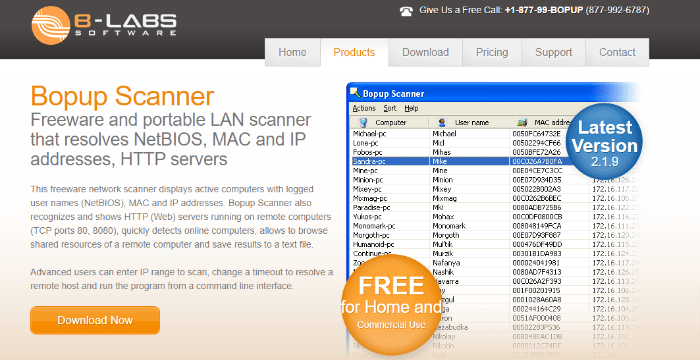Select the Morgoth-pc row
The height and width of the screenshot is (360, 700).
click(x=494, y=235)
